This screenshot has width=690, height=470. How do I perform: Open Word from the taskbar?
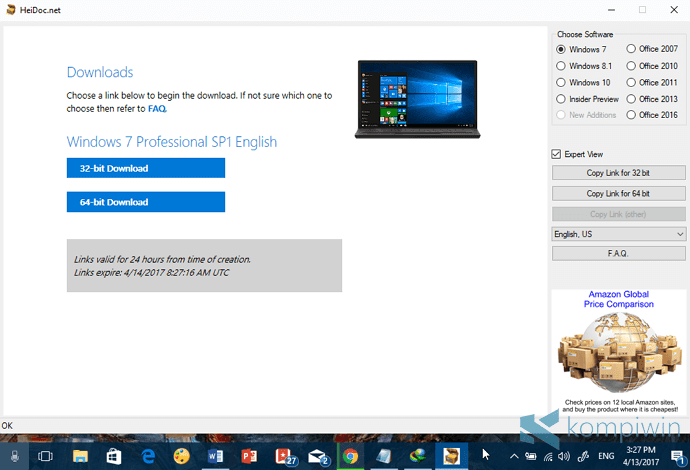215,456
